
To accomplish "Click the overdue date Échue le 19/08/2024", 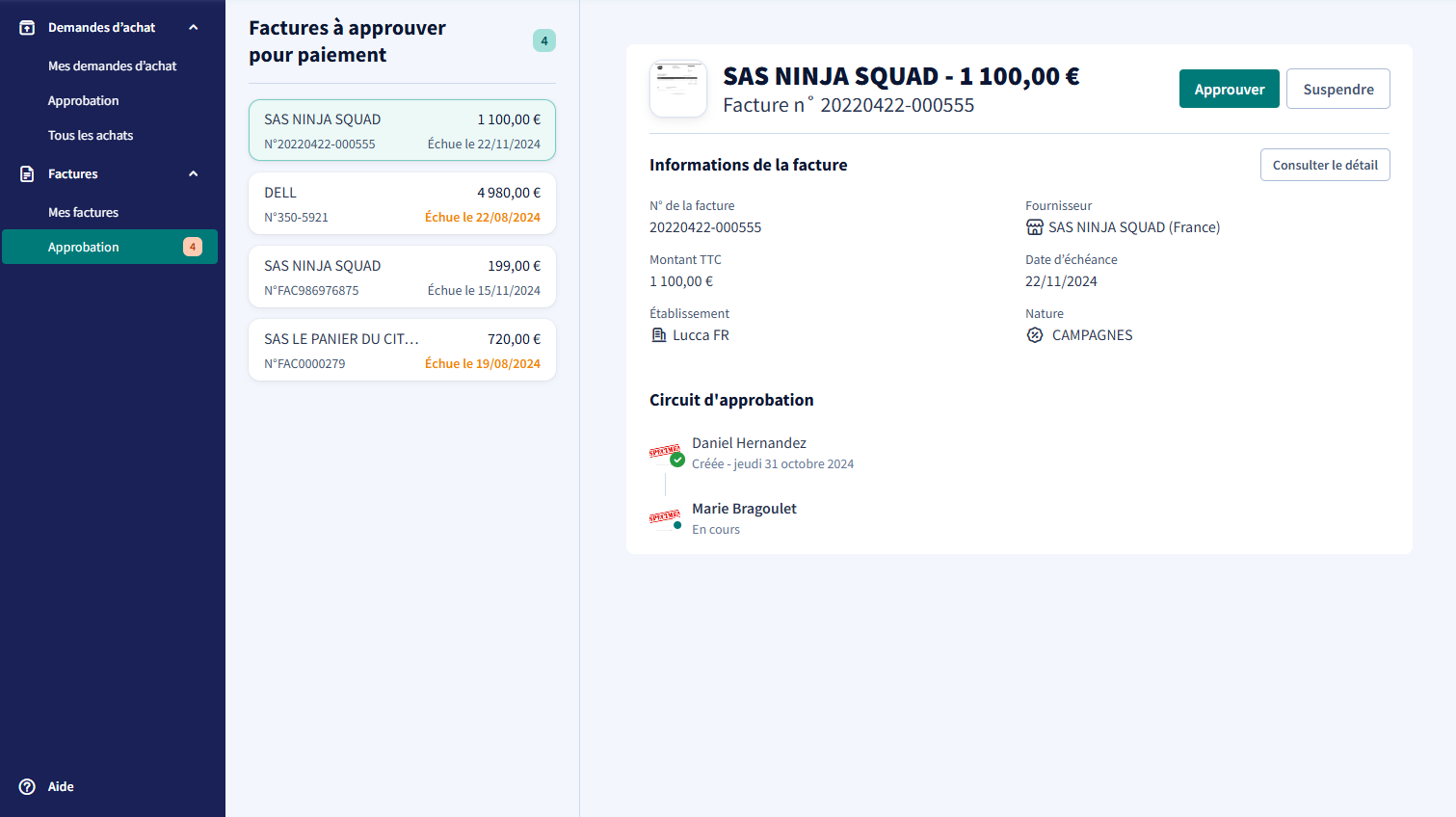I will click(x=483, y=364).
